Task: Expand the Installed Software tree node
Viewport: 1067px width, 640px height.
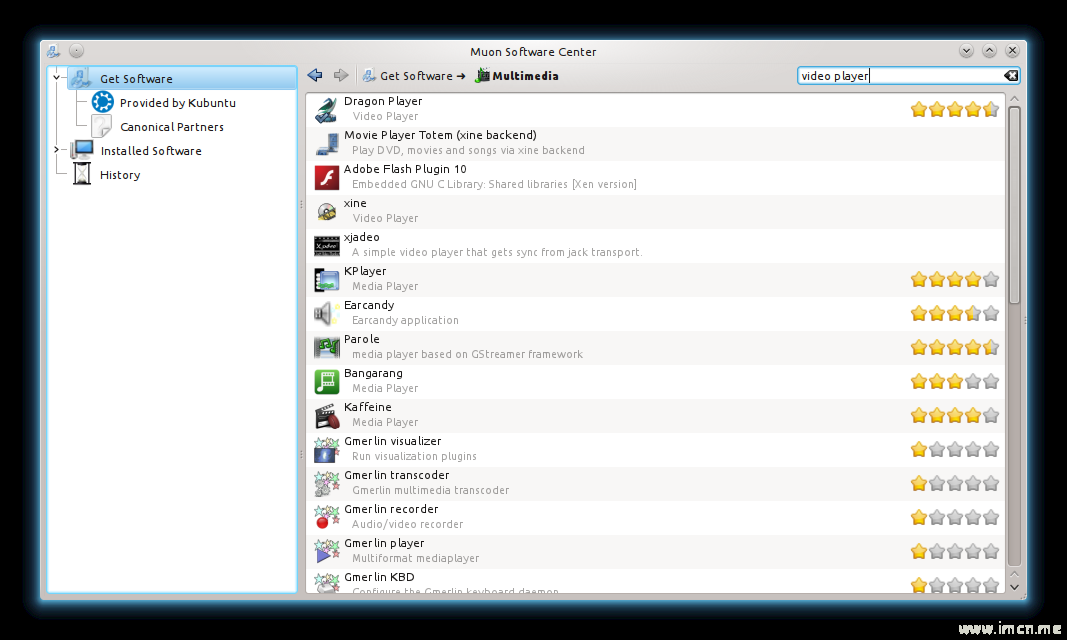Action: click(56, 149)
